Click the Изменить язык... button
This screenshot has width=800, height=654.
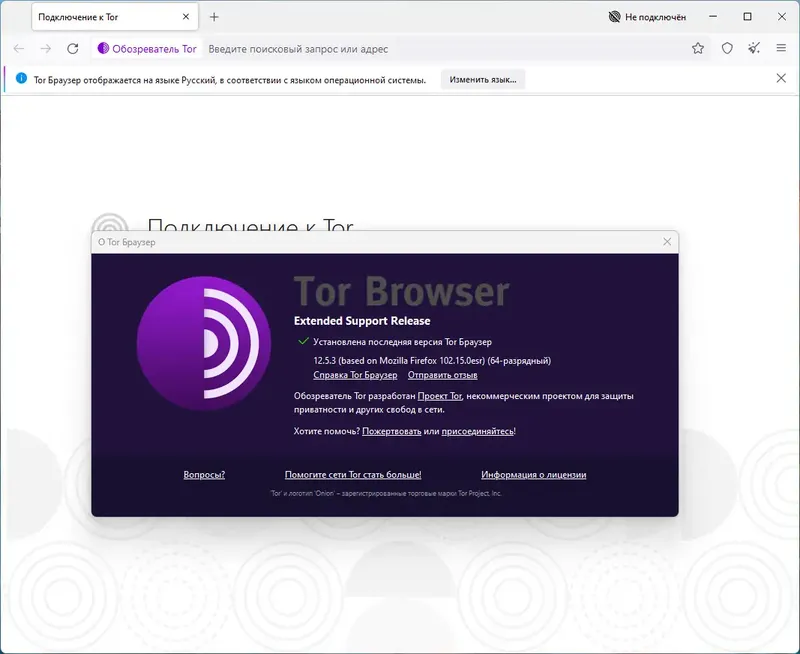(483, 80)
